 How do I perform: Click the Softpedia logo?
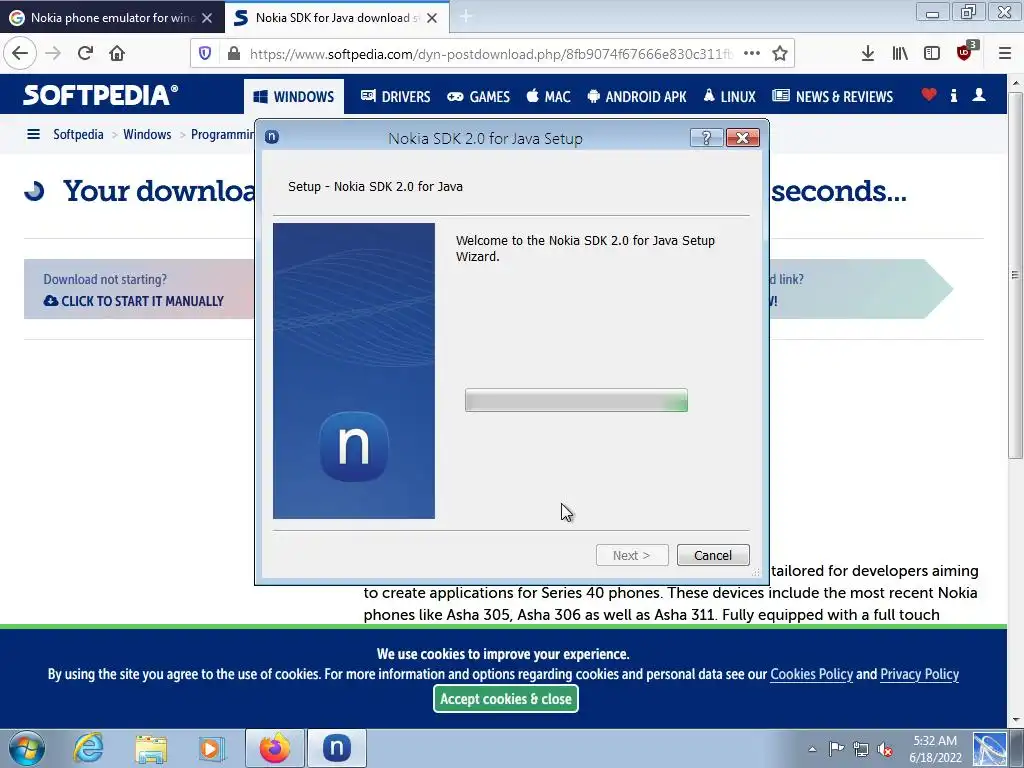101,95
